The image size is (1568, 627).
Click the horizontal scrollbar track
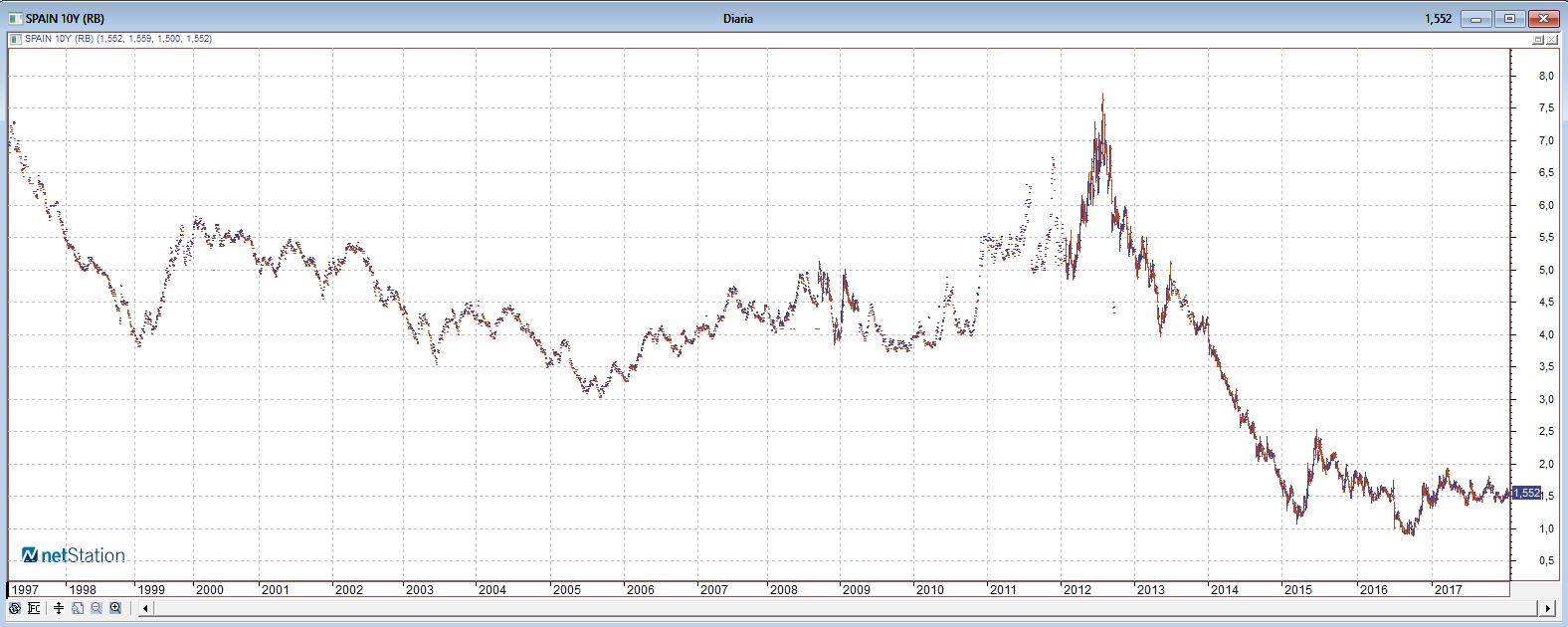pos(846,608)
